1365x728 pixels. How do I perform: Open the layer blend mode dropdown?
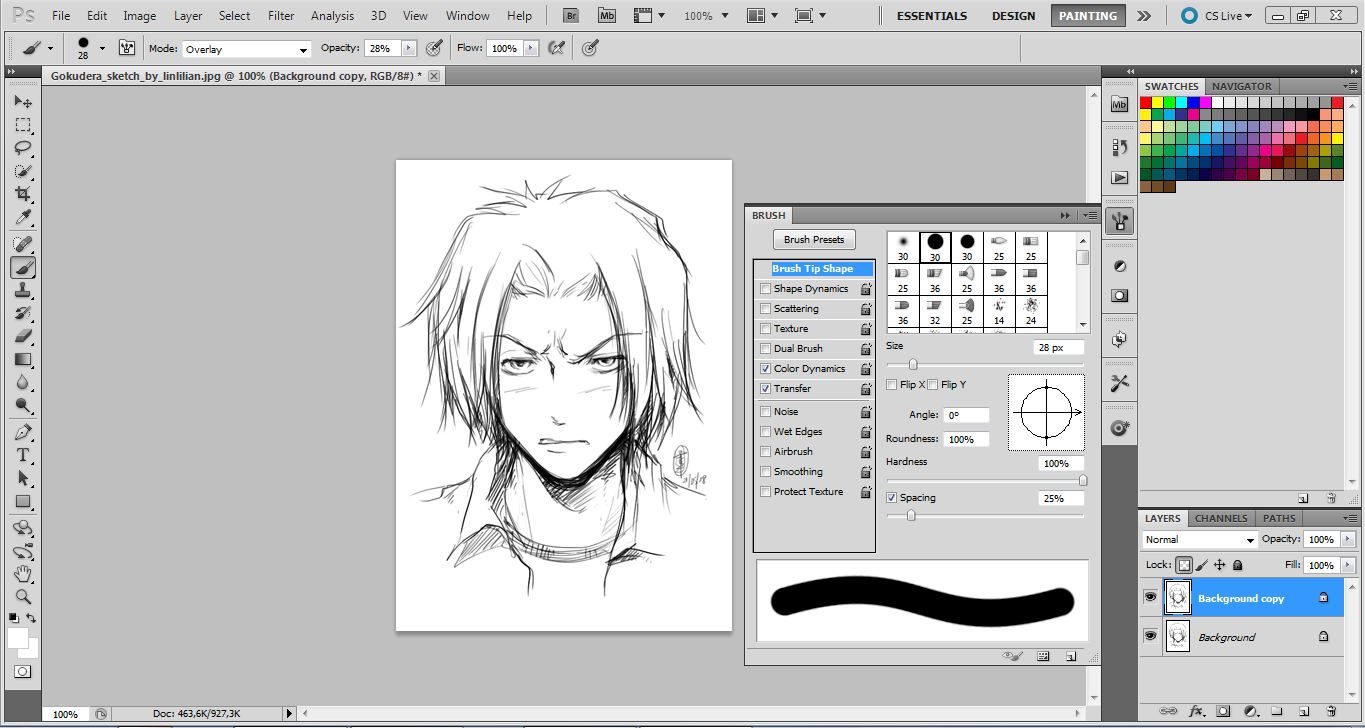1200,539
